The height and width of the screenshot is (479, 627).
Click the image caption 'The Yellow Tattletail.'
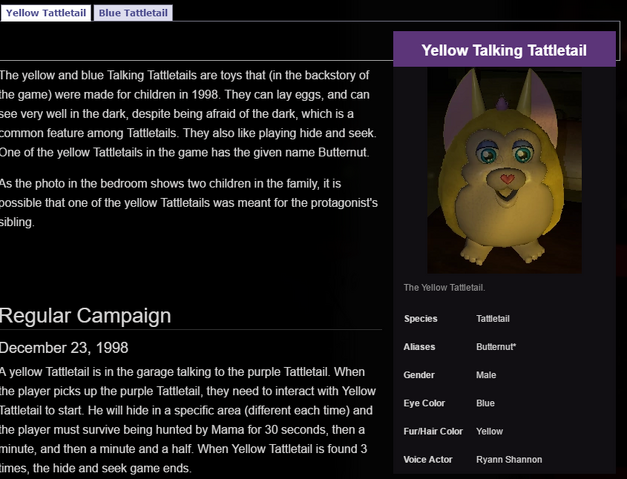pyautogui.click(x=444, y=287)
